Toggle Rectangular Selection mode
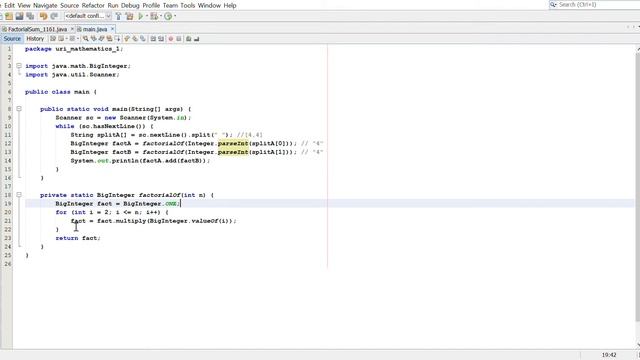 (x=118, y=39)
